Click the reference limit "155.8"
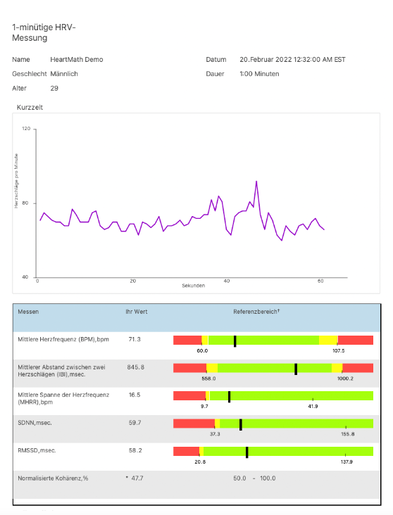393x515 pixels. 348,434
